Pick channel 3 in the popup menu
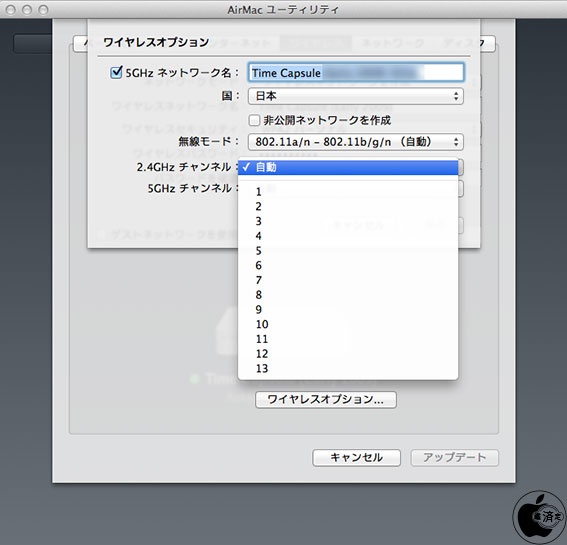This screenshot has height=545, width=567. 348,221
